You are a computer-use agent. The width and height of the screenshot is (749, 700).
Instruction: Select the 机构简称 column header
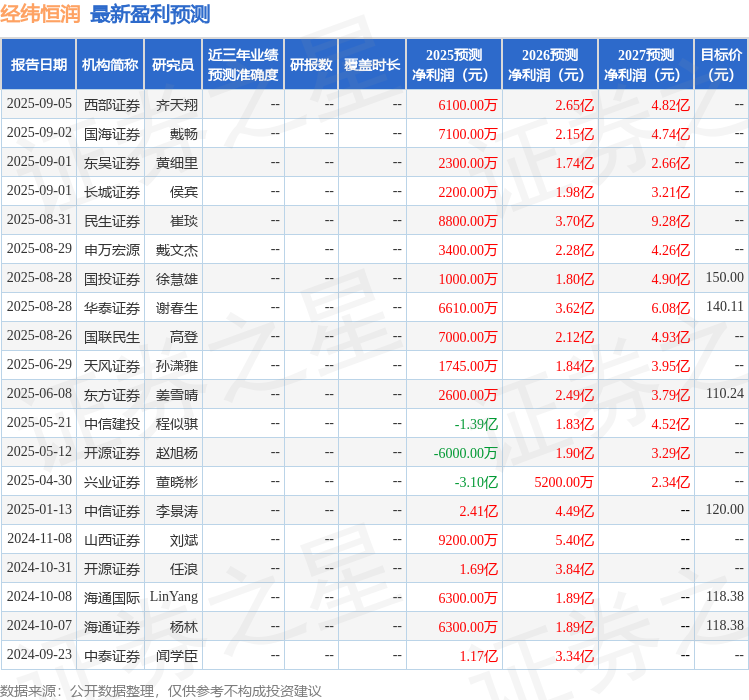coord(110,65)
